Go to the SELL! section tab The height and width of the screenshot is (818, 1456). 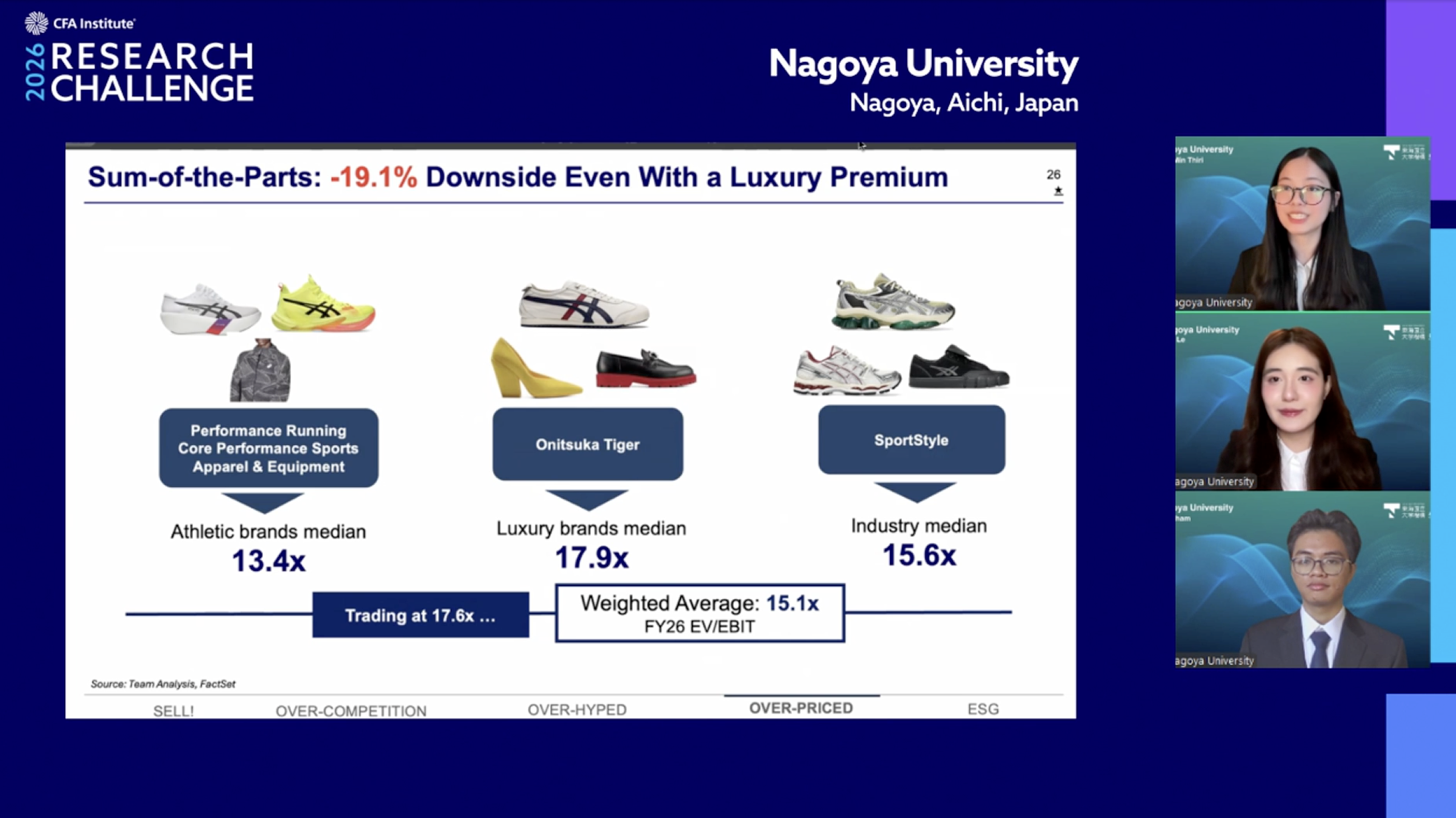(174, 711)
